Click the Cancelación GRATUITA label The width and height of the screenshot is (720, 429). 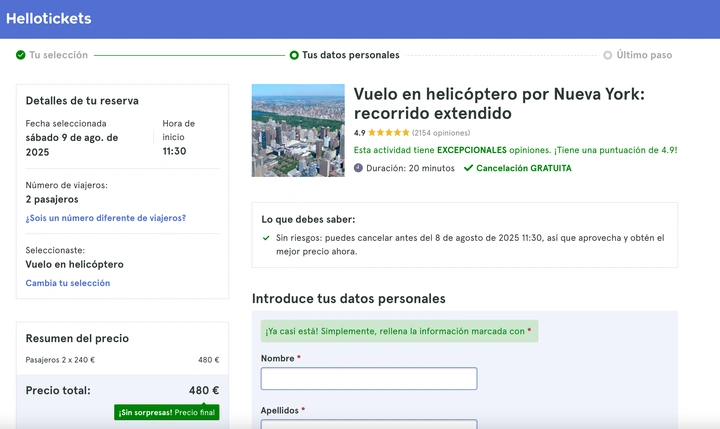tap(524, 168)
